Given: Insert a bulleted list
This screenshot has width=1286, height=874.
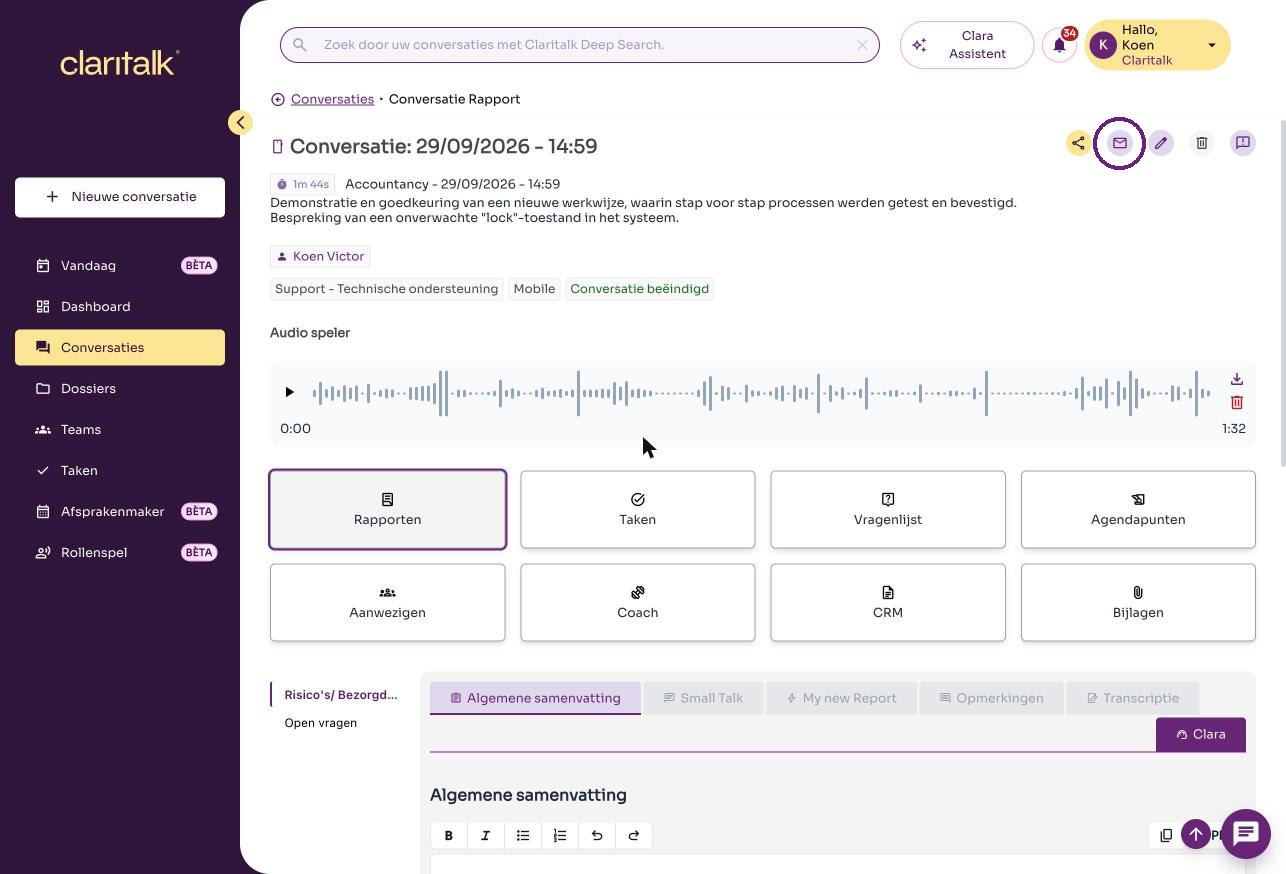Looking at the screenshot, I should point(523,835).
